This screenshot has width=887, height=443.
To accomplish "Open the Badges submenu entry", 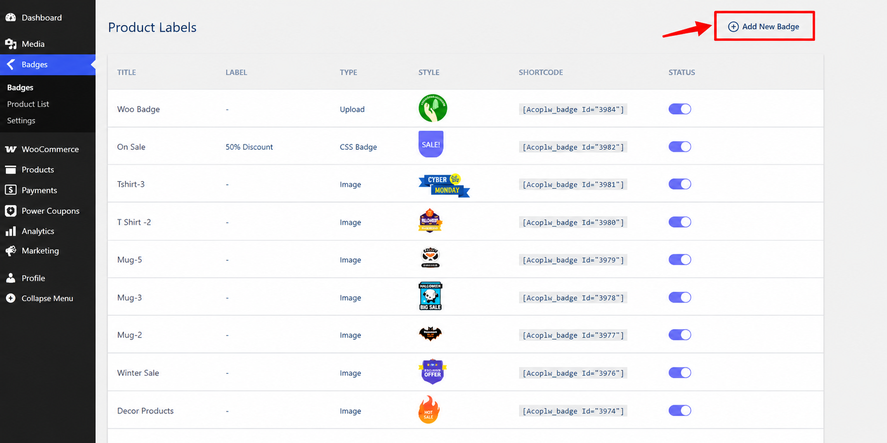I will tap(20, 88).
